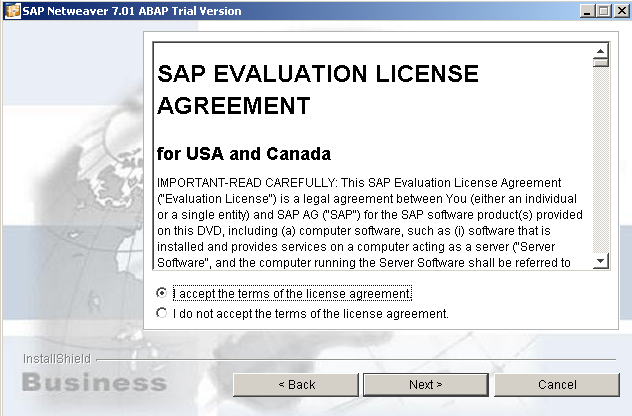
Task: Maximize the SAP Netweaver installer window
Action: coord(604,11)
